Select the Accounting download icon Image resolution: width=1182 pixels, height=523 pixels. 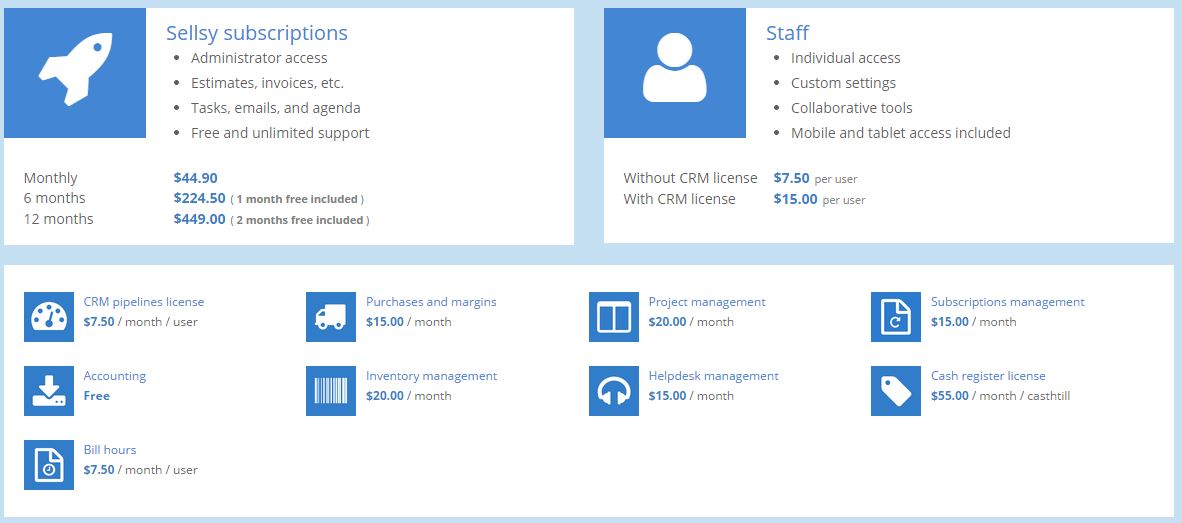click(49, 391)
